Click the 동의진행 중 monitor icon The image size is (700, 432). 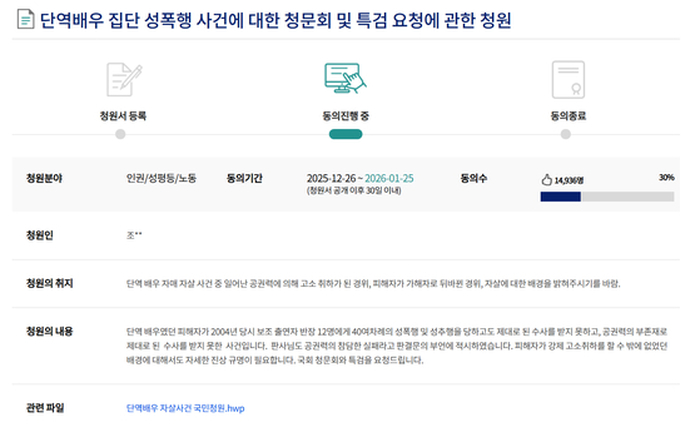click(x=345, y=78)
